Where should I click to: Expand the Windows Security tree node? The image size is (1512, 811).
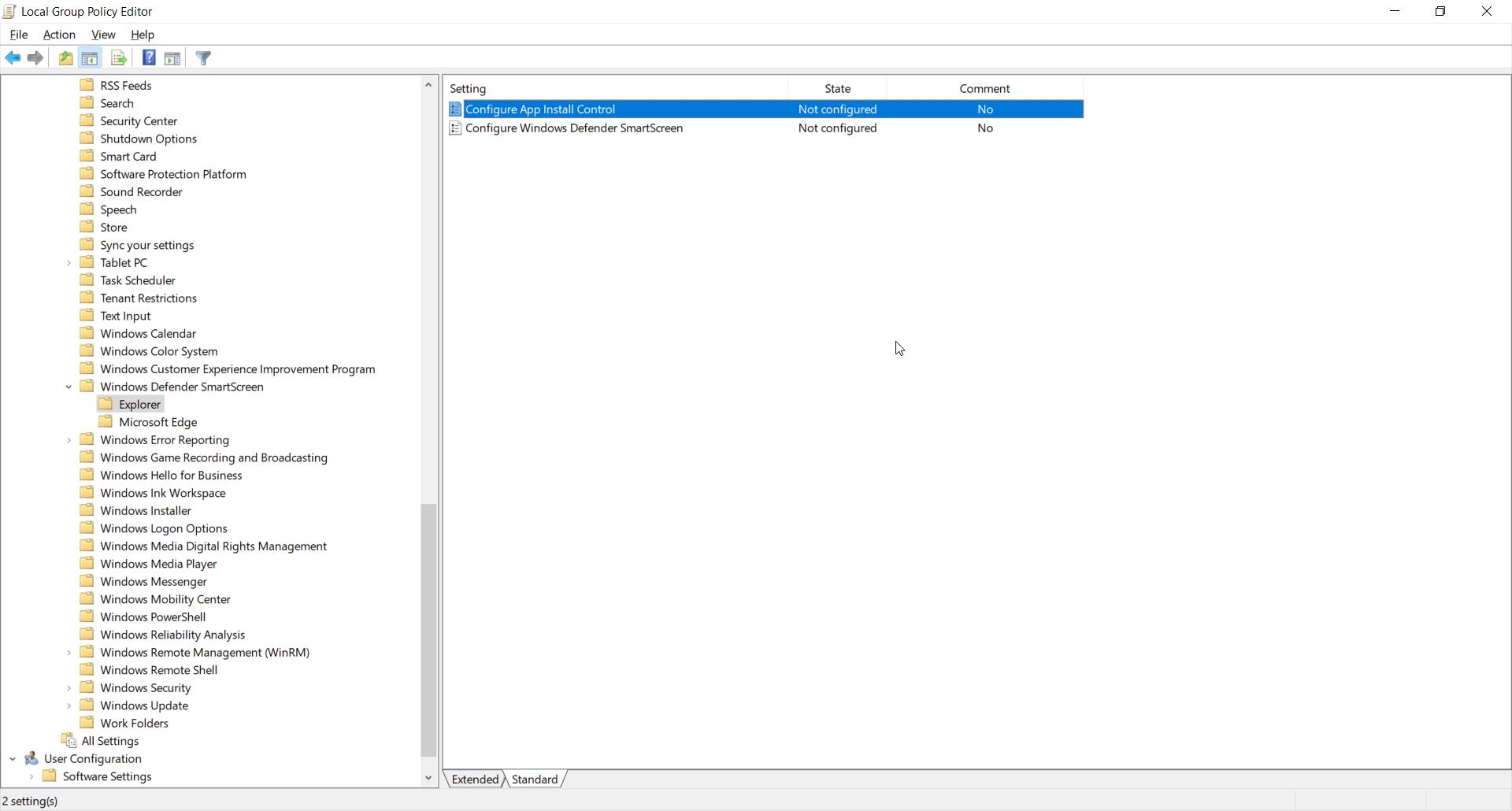pos(69,688)
